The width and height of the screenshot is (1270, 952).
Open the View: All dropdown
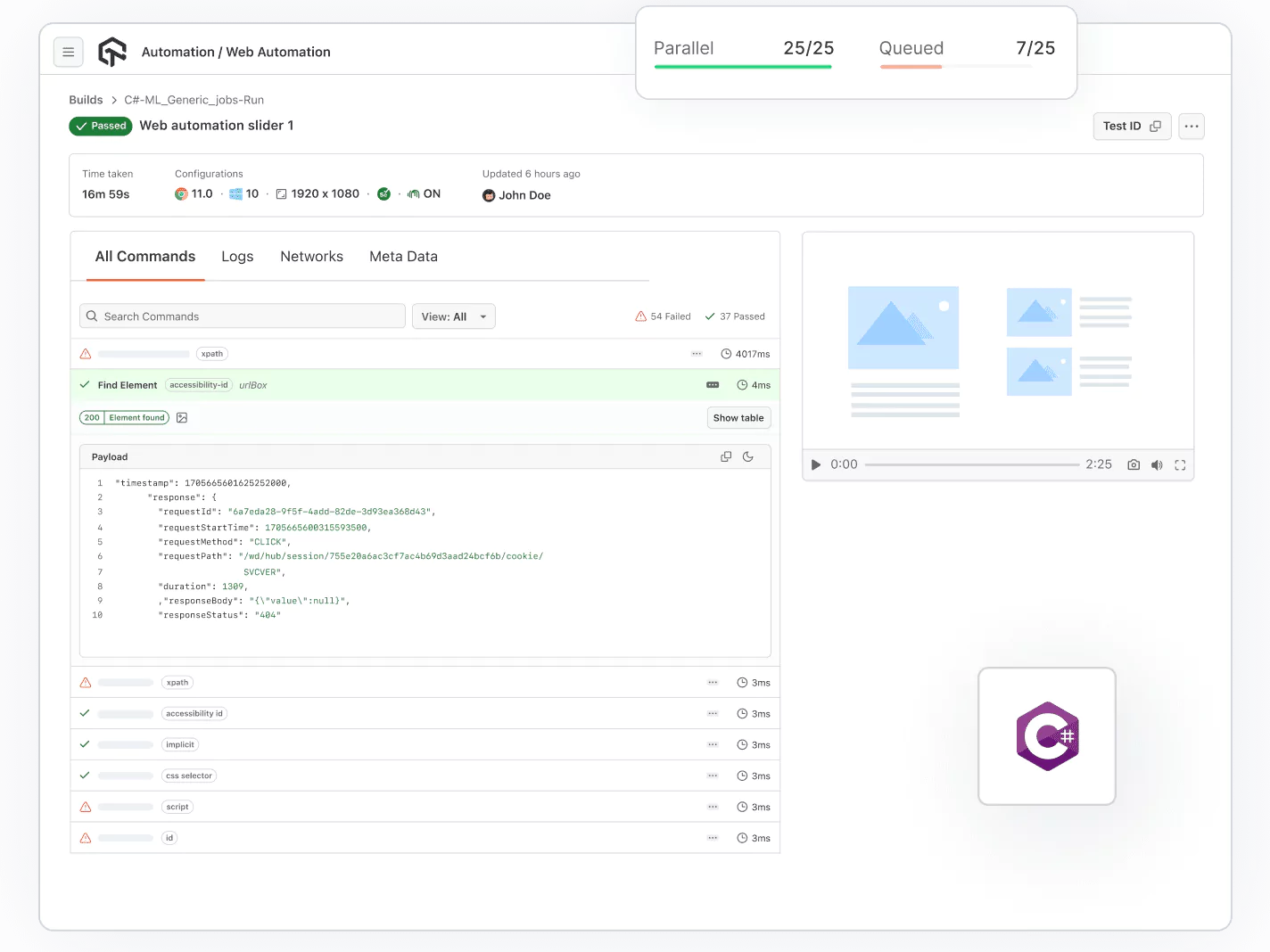(x=453, y=316)
